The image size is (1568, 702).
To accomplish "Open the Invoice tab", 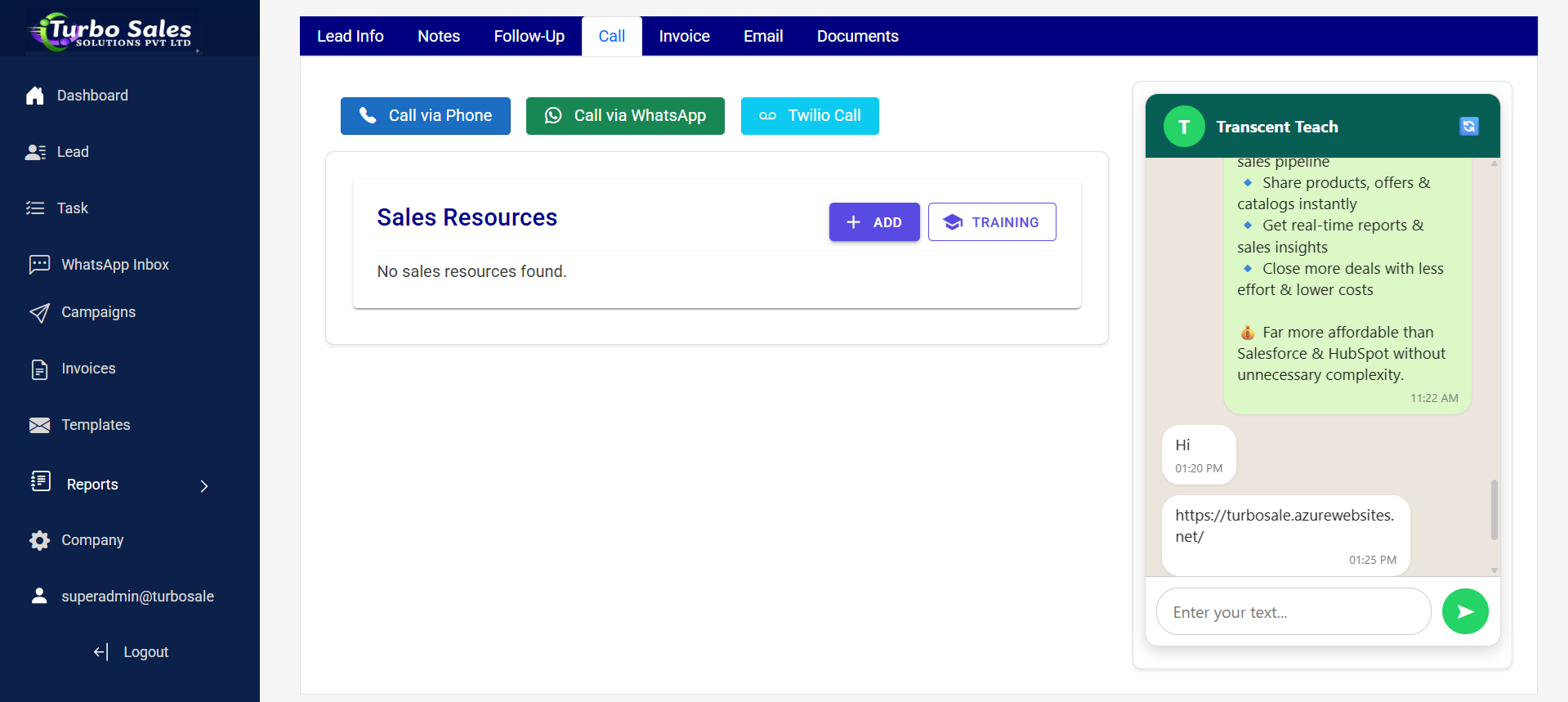I will point(684,36).
